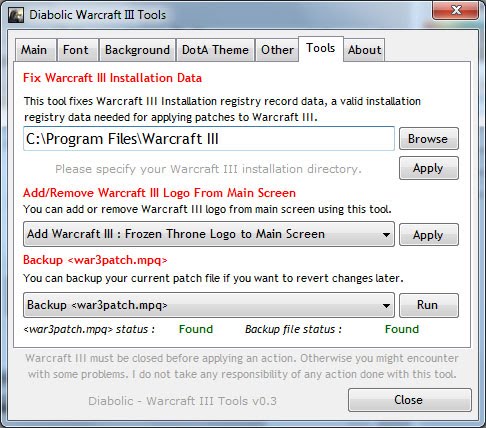Click the backup combo box arrow
486x428 pixels.
click(386, 306)
